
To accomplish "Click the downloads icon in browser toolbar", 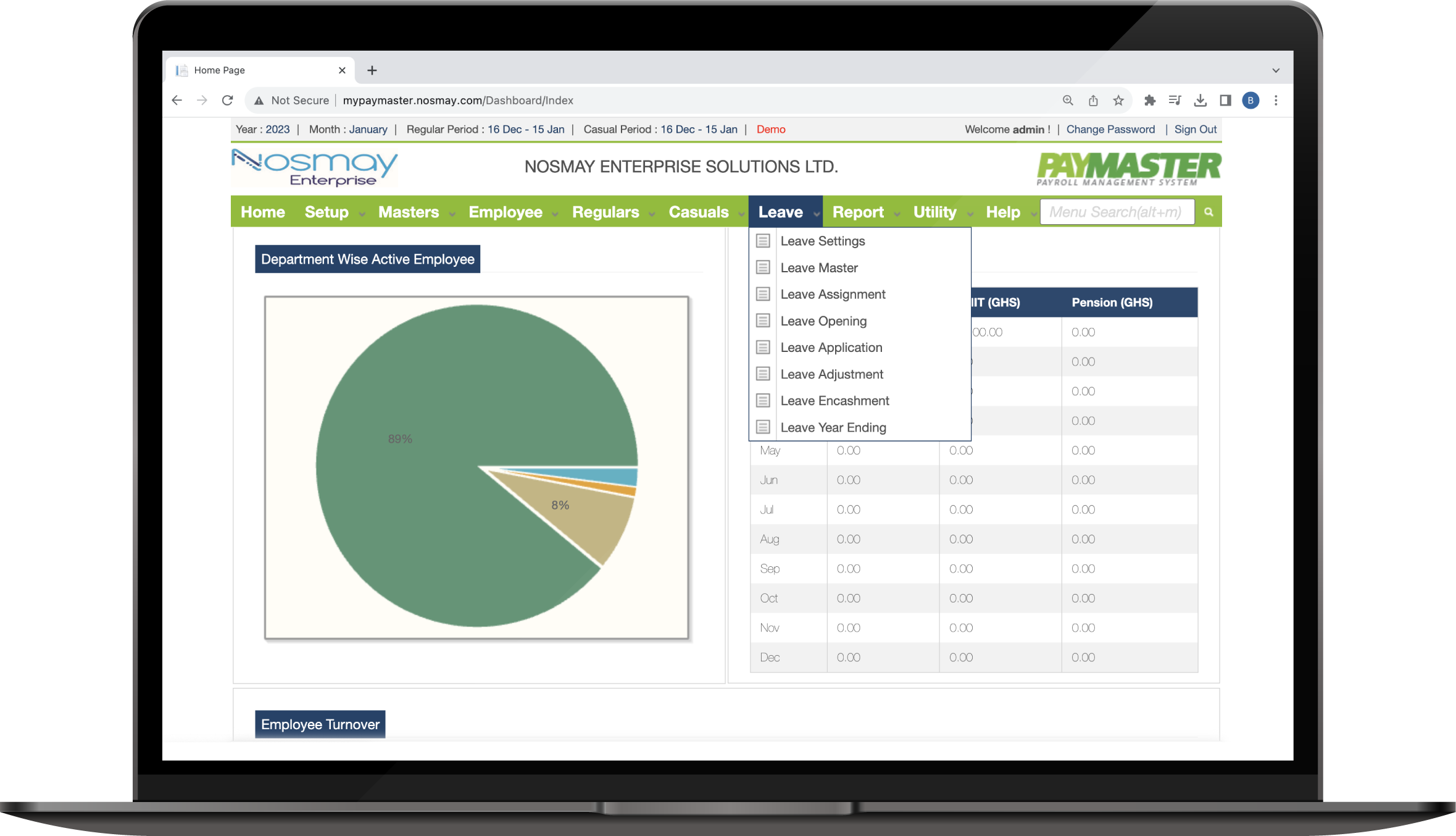I will (x=1200, y=100).
